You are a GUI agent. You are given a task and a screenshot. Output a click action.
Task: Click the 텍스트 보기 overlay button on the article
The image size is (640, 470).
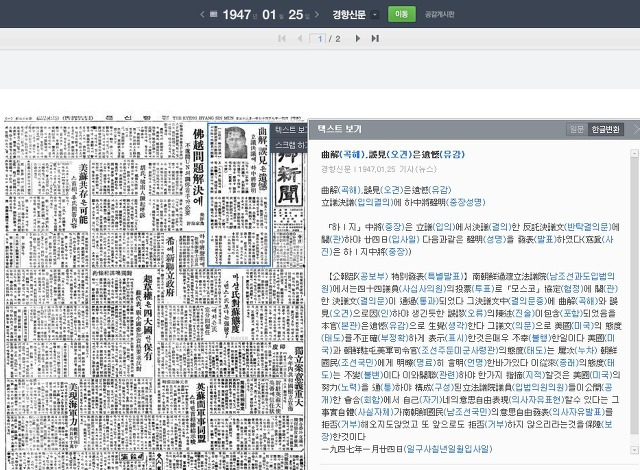(x=290, y=130)
